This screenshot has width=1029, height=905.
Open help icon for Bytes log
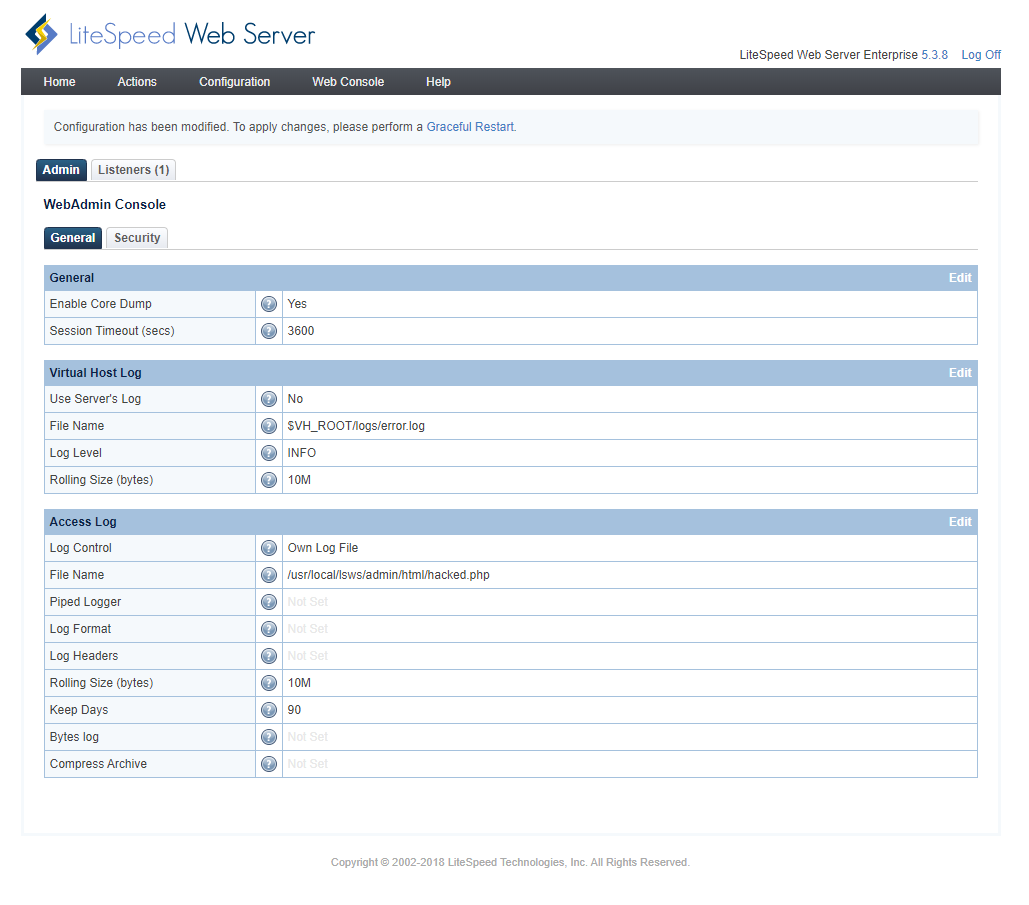[269, 737]
